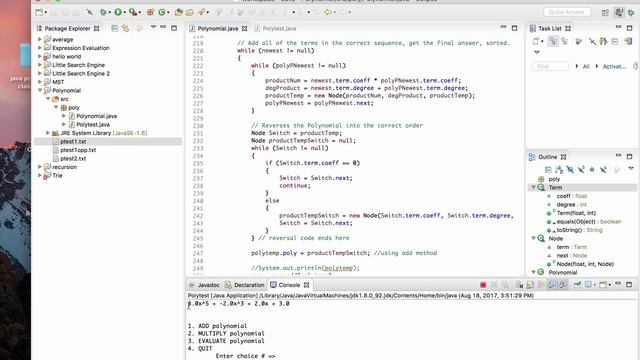Click the Open Type toolbar icon
The height and width of the screenshot is (360, 640).
(178, 12)
